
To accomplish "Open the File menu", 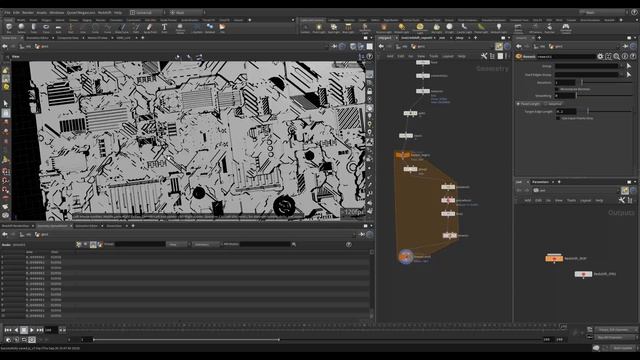I will [7, 13].
